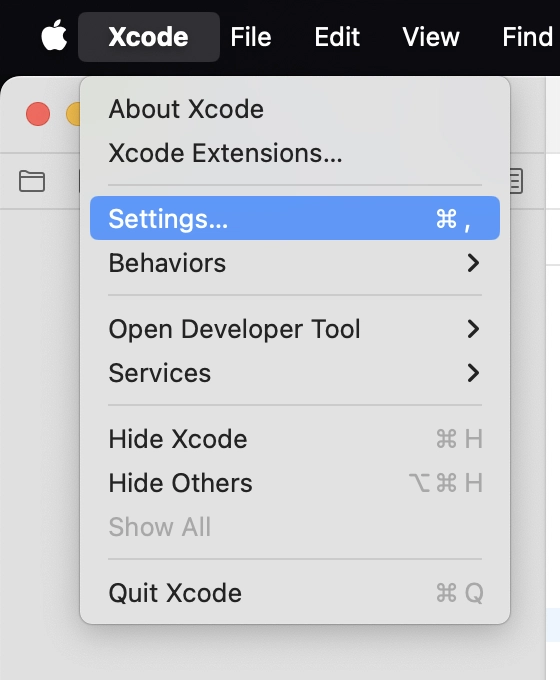Image resolution: width=560 pixels, height=680 pixels.
Task: Close the window with red button
Action: pyautogui.click(x=38, y=114)
